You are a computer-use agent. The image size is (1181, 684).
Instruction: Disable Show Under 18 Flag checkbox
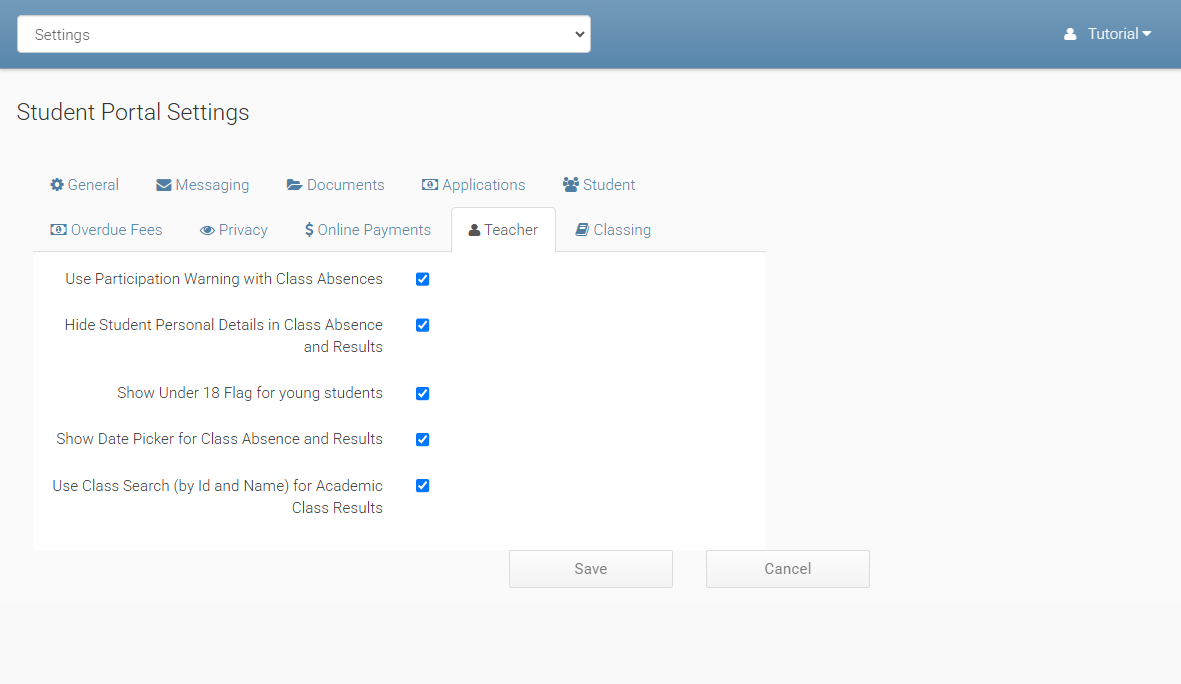[x=422, y=393]
